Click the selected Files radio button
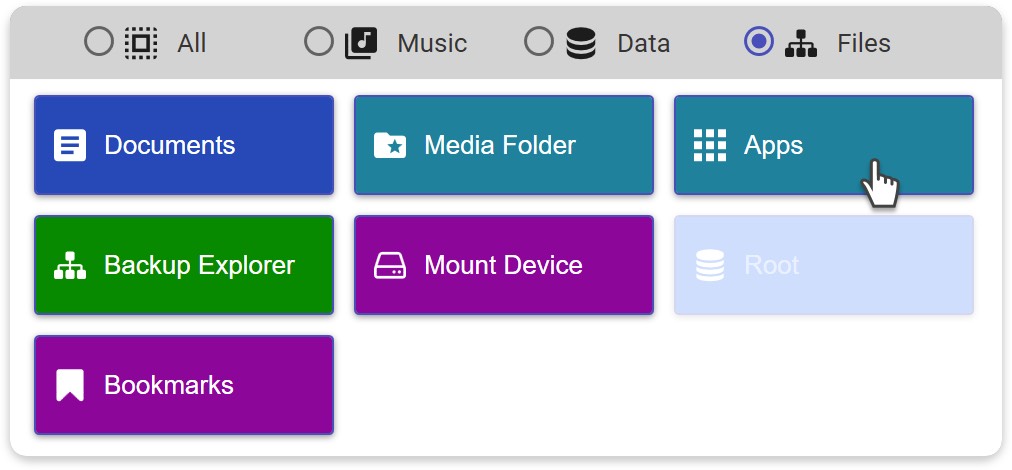This screenshot has height=470, width=1012. 759,42
